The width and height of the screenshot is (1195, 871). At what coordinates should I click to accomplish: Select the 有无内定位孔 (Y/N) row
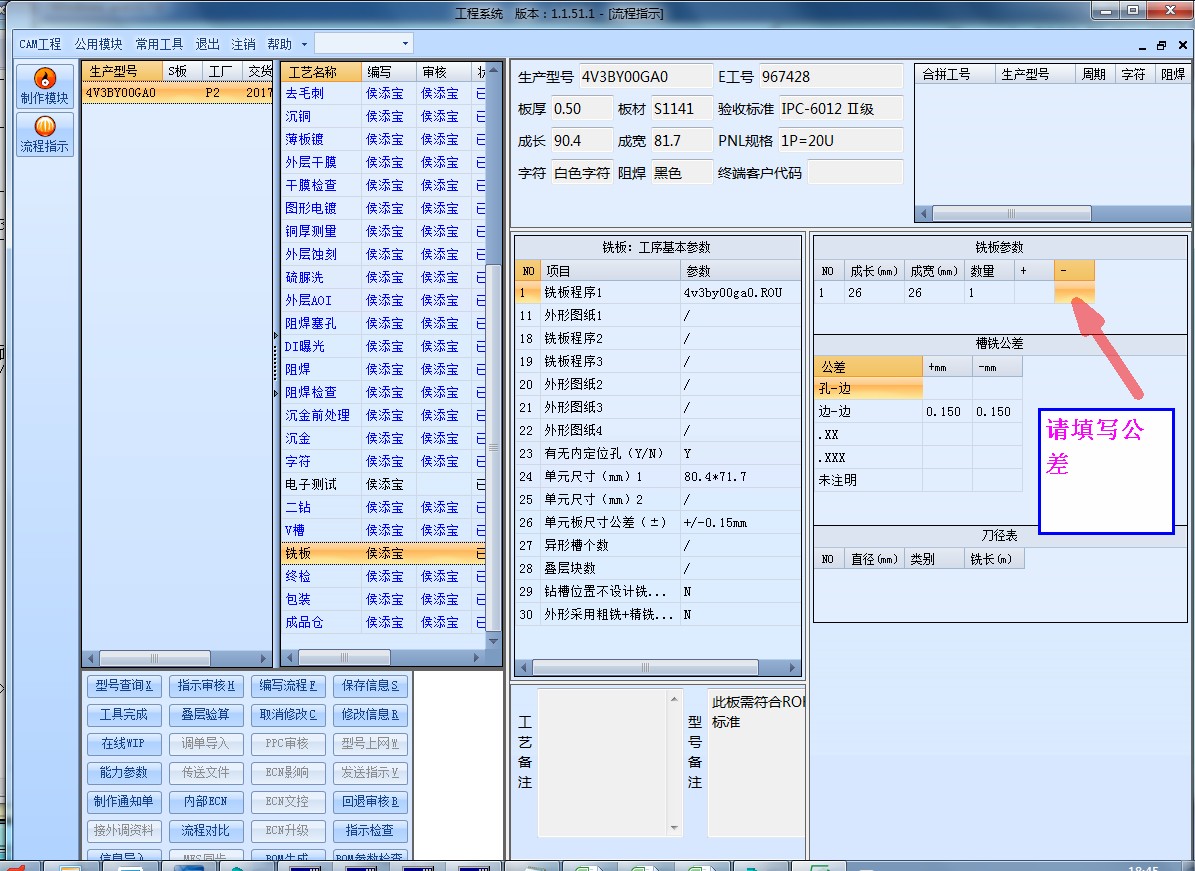point(658,453)
